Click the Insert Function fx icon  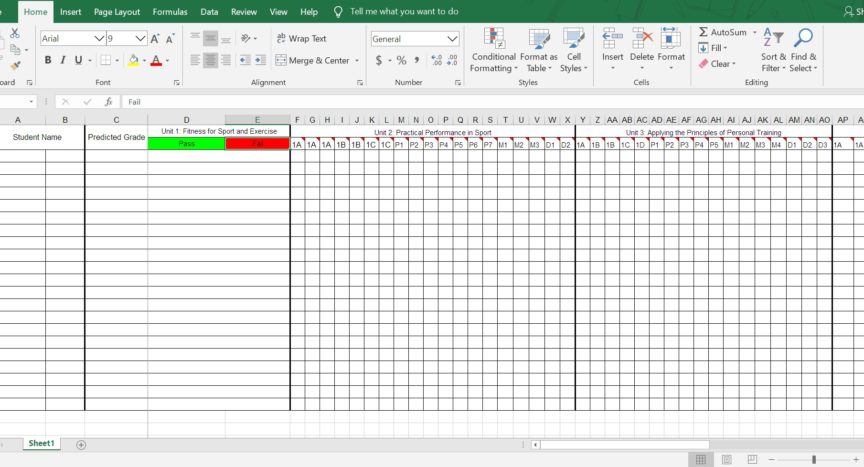pyautogui.click(x=108, y=102)
